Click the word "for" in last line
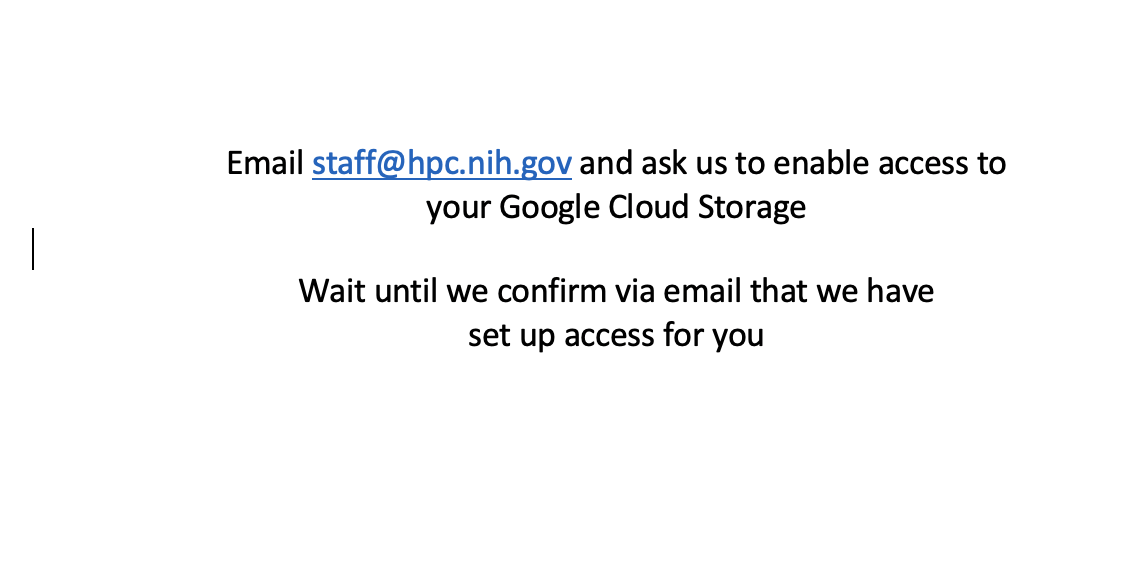This screenshot has width=1148, height=572. coord(682,335)
